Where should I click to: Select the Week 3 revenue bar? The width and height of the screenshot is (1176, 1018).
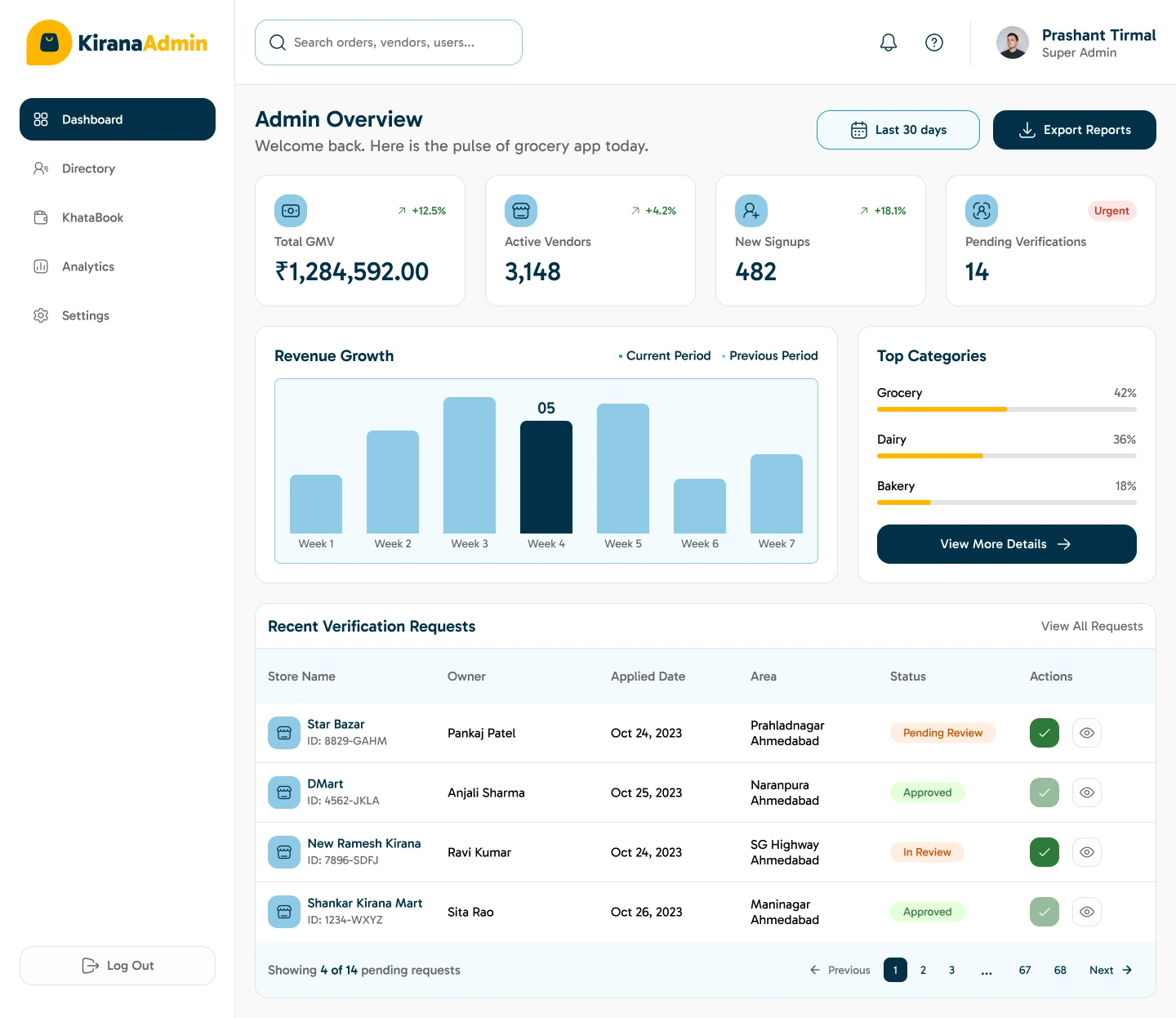pos(470,466)
